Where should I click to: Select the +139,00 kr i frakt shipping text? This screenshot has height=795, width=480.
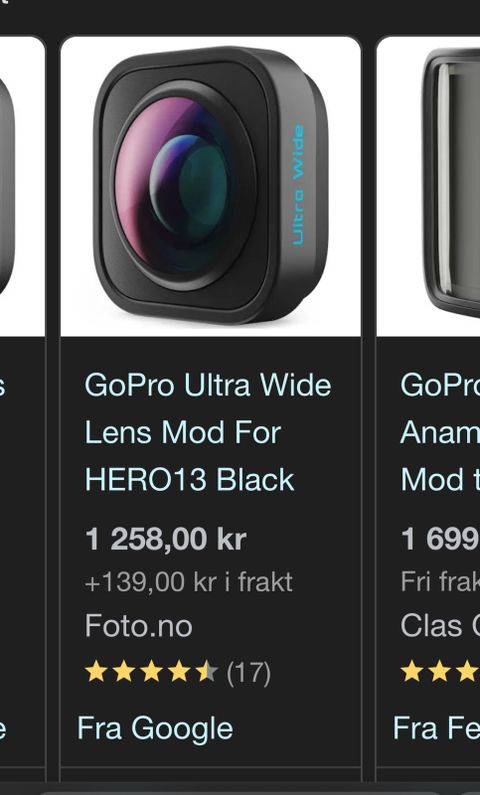pyautogui.click(x=189, y=582)
